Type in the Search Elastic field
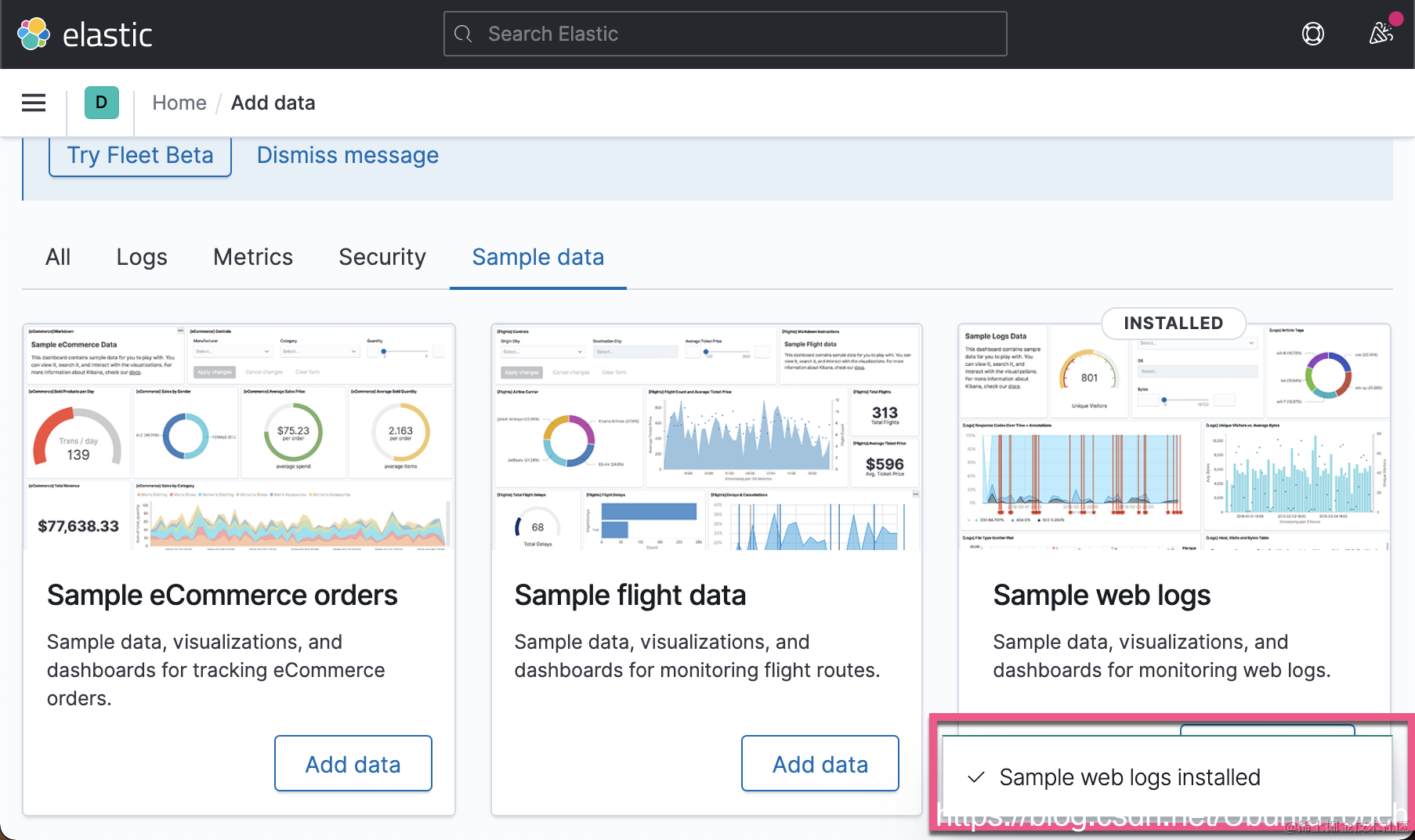The image size is (1415, 840). pos(736,34)
